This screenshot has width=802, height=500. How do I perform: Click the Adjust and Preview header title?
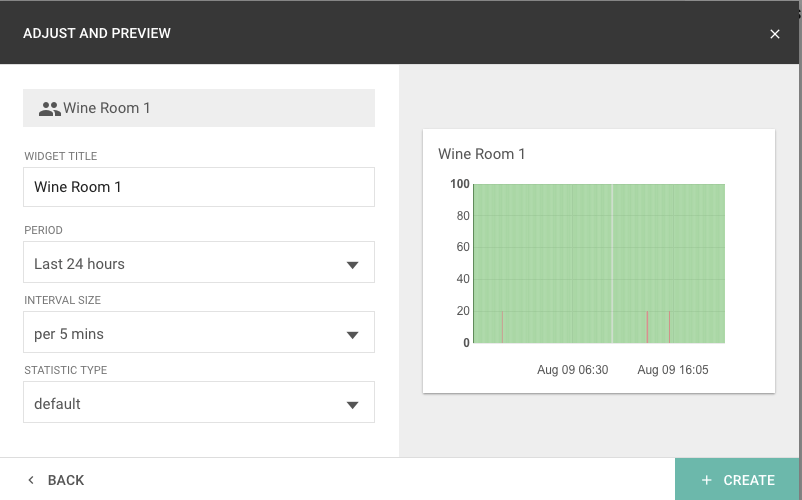[x=97, y=34]
